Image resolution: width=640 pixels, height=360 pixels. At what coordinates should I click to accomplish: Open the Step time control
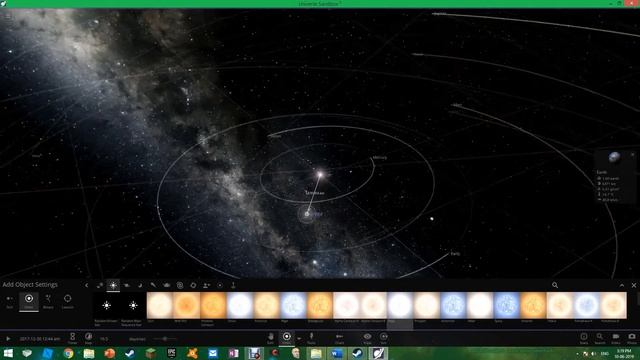pyautogui.click(x=88, y=338)
